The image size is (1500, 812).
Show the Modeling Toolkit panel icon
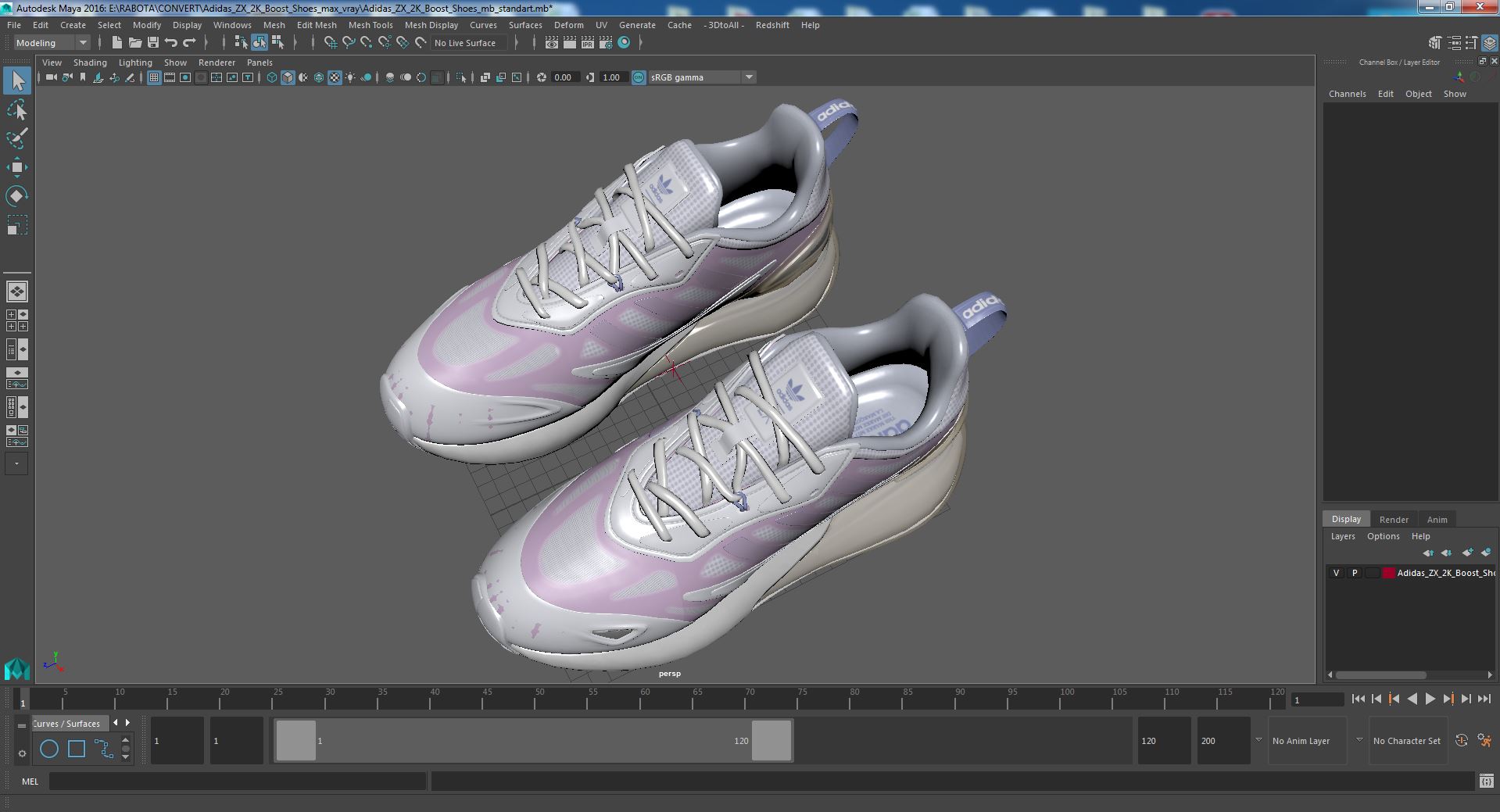(x=1435, y=43)
